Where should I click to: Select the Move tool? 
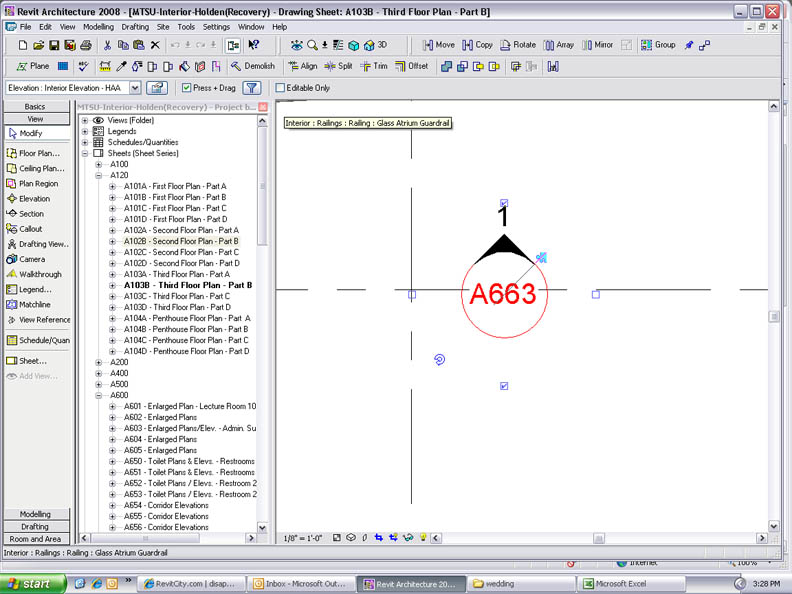click(438, 45)
